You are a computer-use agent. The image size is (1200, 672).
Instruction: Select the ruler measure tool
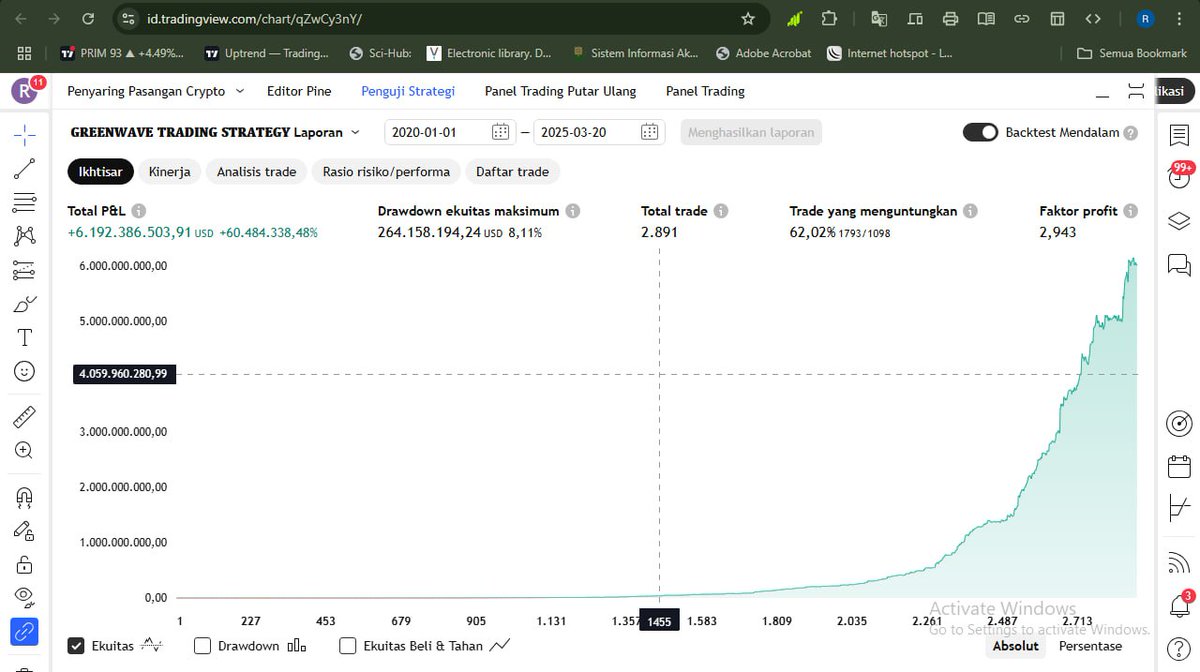click(24, 417)
